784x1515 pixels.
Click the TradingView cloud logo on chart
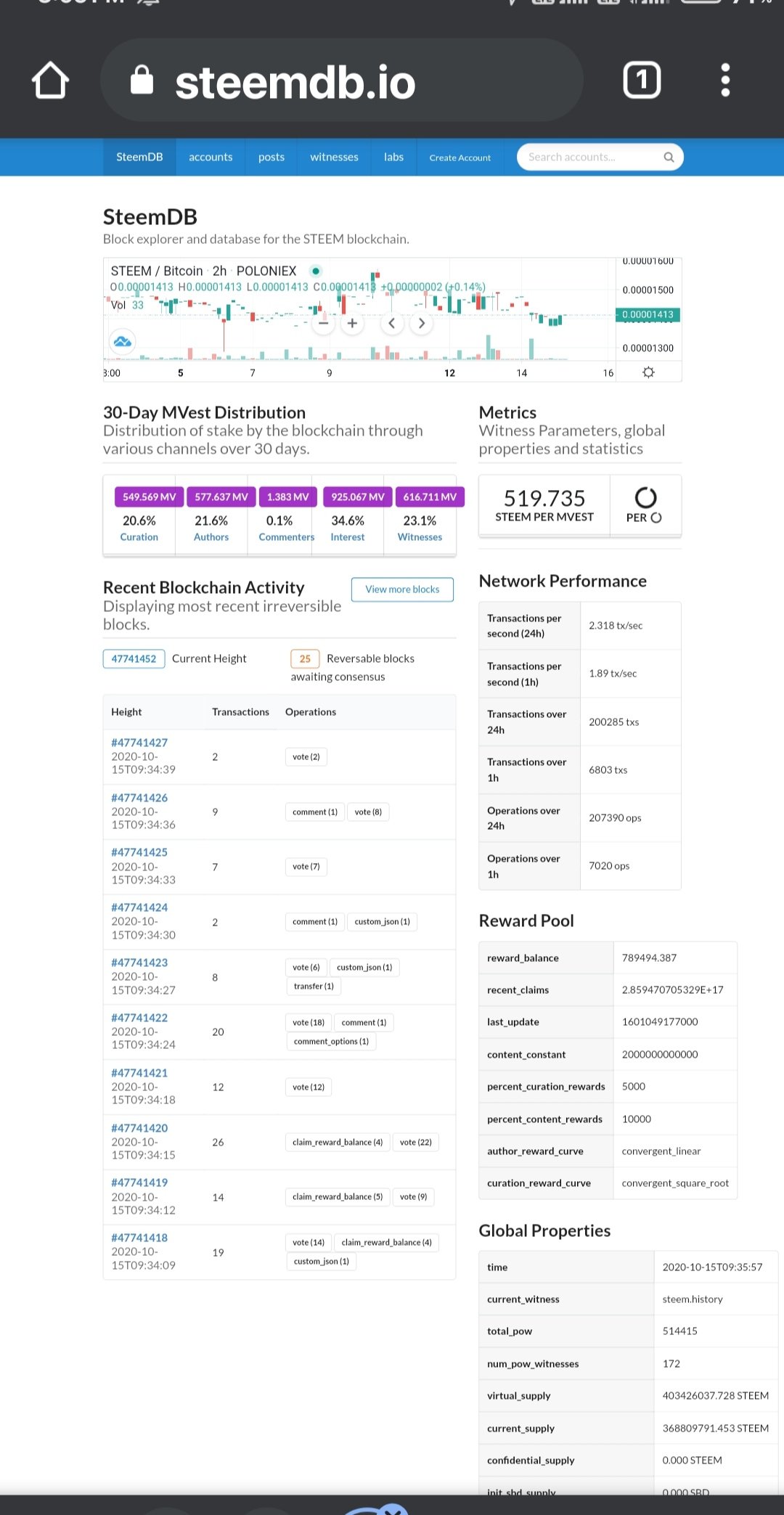pyautogui.click(x=123, y=341)
